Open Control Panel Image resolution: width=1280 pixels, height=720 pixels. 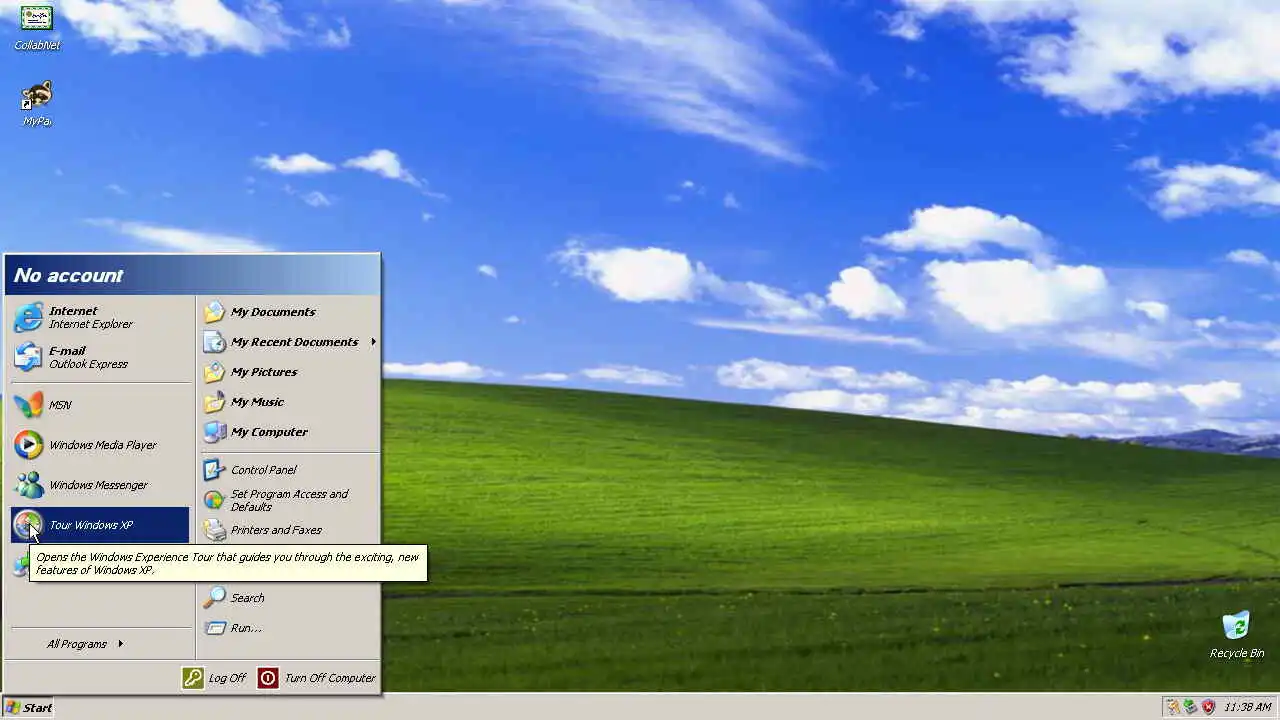[289, 470]
